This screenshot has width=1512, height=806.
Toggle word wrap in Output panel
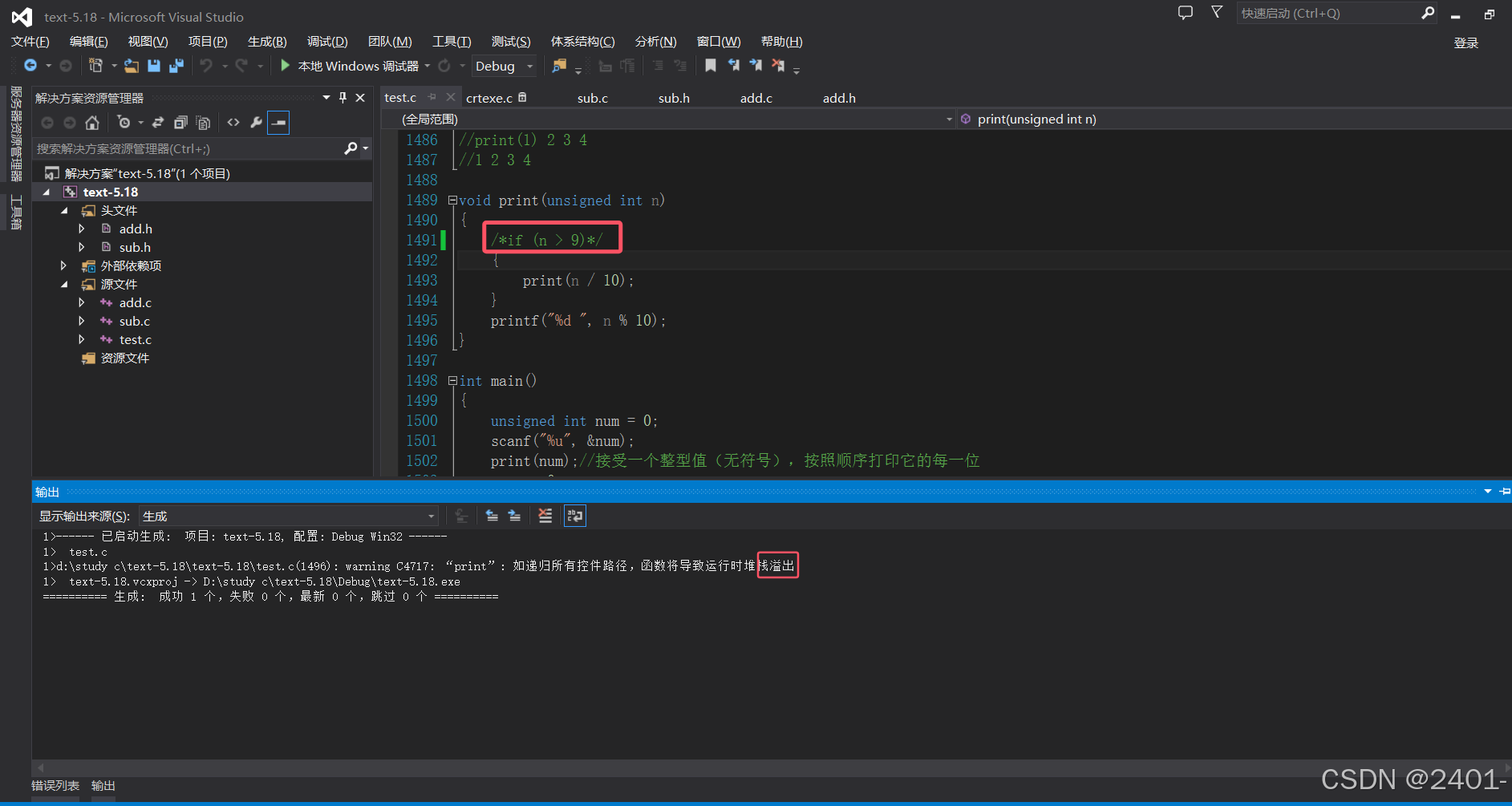tap(575, 516)
